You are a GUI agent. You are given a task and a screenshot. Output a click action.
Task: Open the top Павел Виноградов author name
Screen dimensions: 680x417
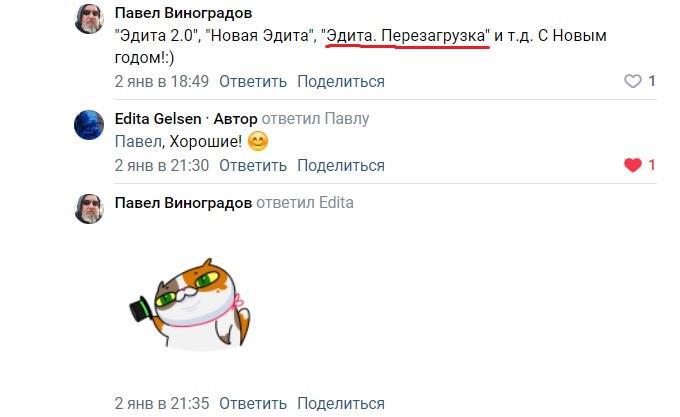point(183,13)
